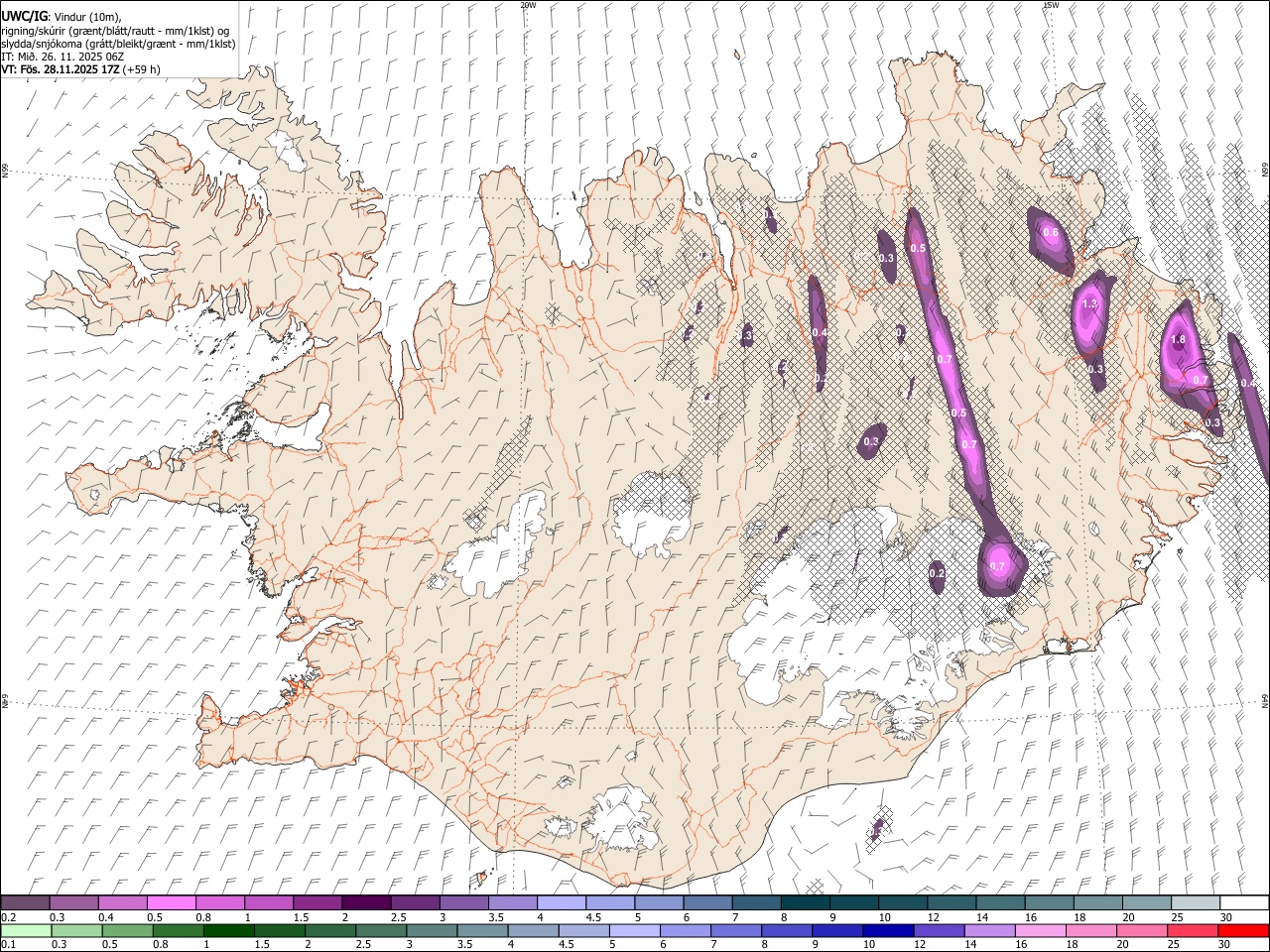Click the bright magenta 0.5 swatch in upper legend
Image resolution: width=1270 pixels, height=952 pixels.
coord(171,902)
